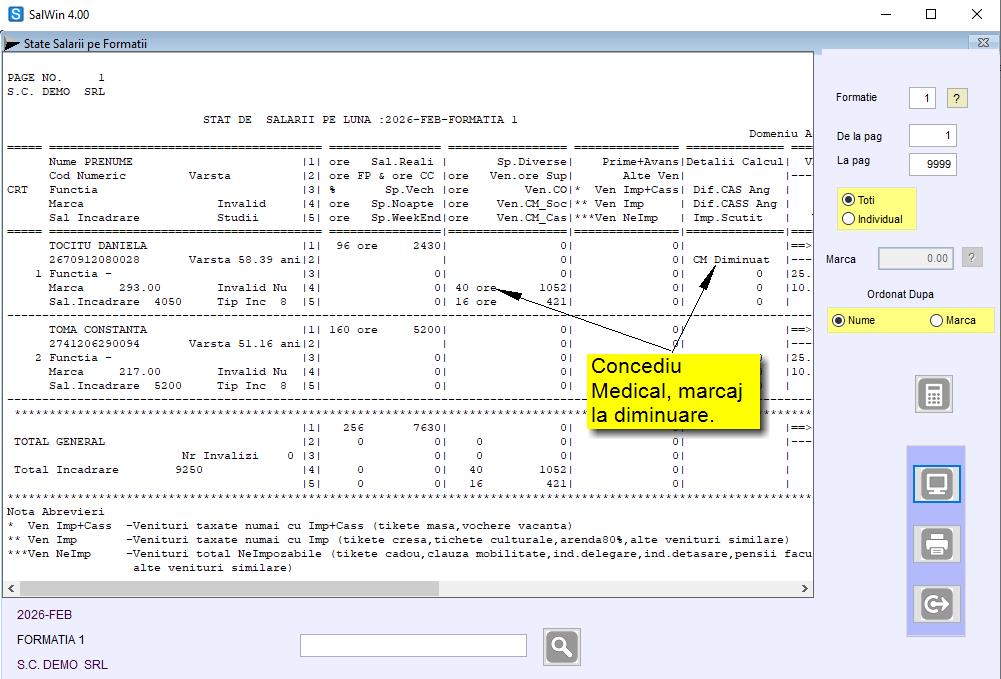Click the screen preview monitor icon
This screenshot has height=679, width=1001.
[x=936, y=484]
